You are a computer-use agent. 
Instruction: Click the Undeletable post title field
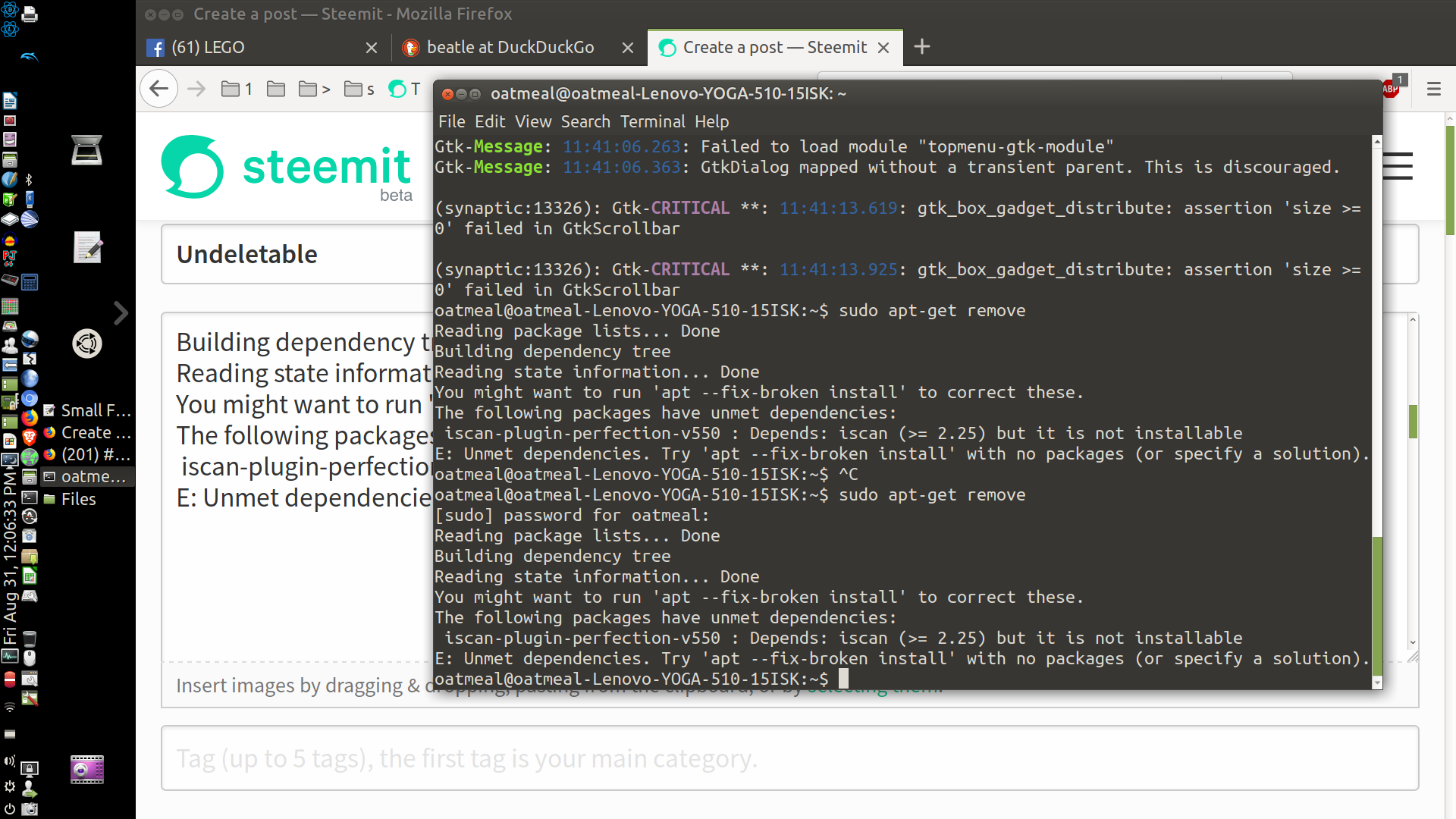[297, 254]
